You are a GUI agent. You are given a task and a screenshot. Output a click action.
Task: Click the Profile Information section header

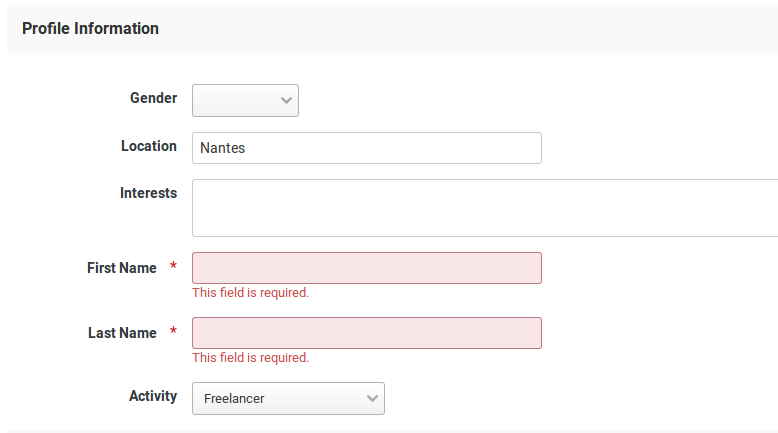[90, 28]
